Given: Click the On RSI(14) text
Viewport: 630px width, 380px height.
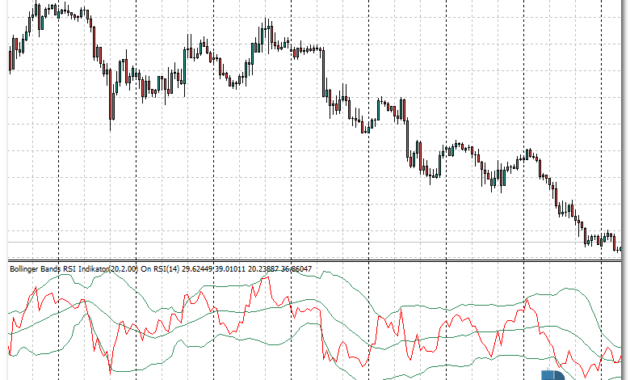Looking at the screenshot, I should point(160,269).
